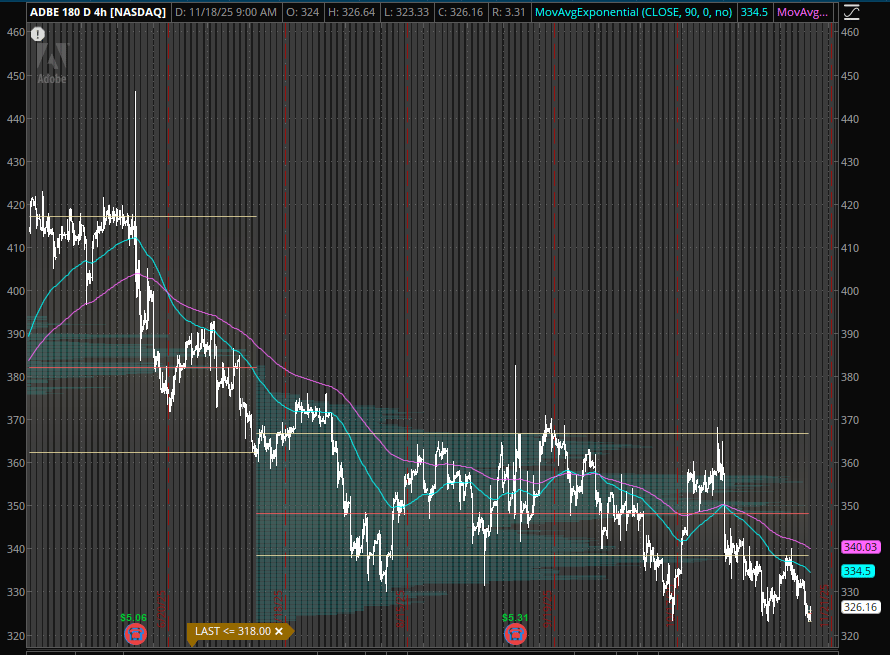The image size is (890, 655).
Task: Click the R: 3.31 range value
Action: point(508,12)
